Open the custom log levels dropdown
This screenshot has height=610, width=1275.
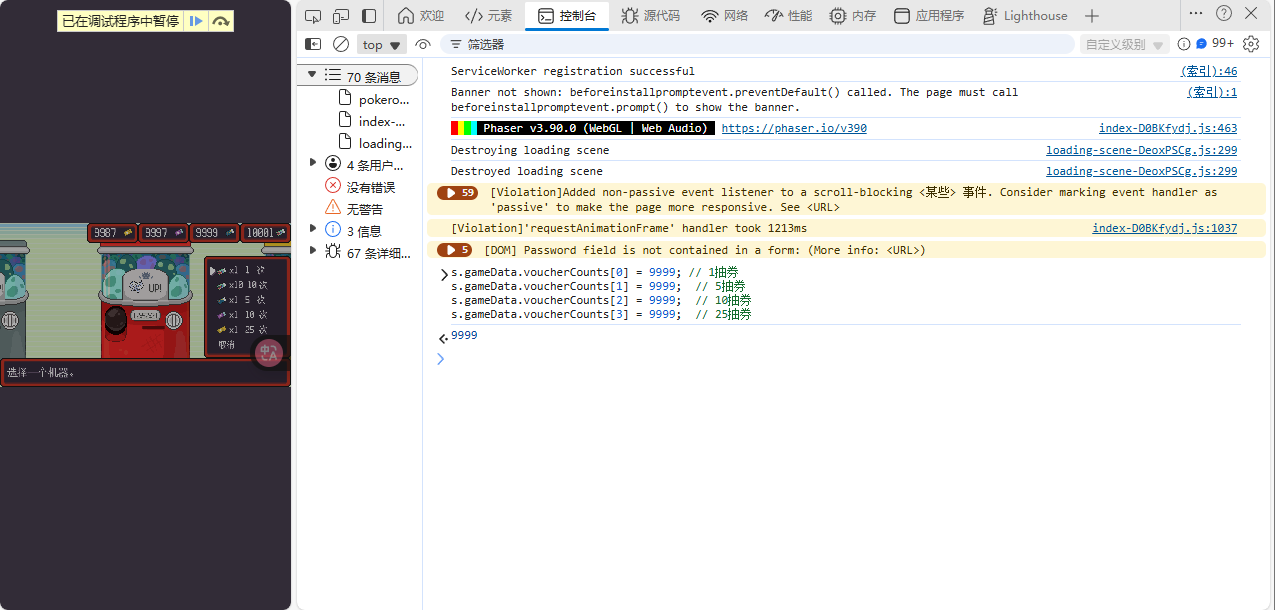1124,44
